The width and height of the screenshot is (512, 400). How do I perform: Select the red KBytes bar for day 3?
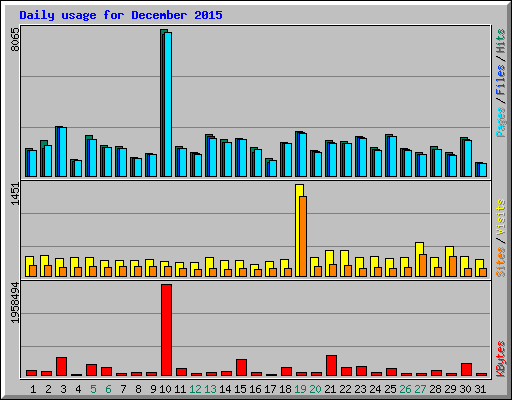pos(62,366)
